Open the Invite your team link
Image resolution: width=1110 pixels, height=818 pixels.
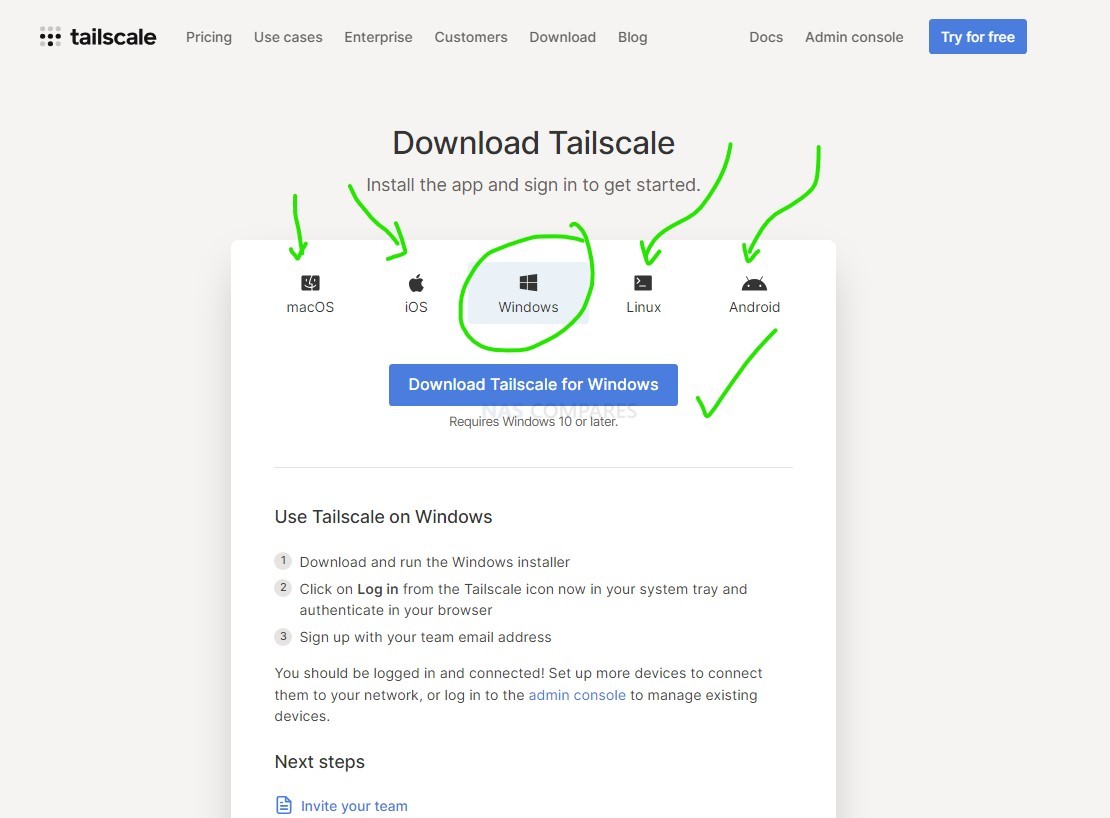tap(354, 806)
